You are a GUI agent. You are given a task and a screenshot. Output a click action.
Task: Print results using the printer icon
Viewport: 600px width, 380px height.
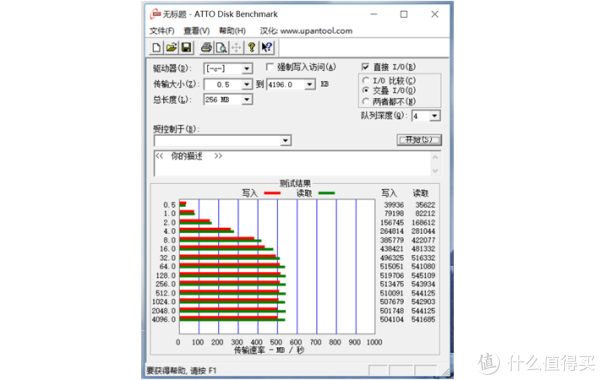point(206,47)
